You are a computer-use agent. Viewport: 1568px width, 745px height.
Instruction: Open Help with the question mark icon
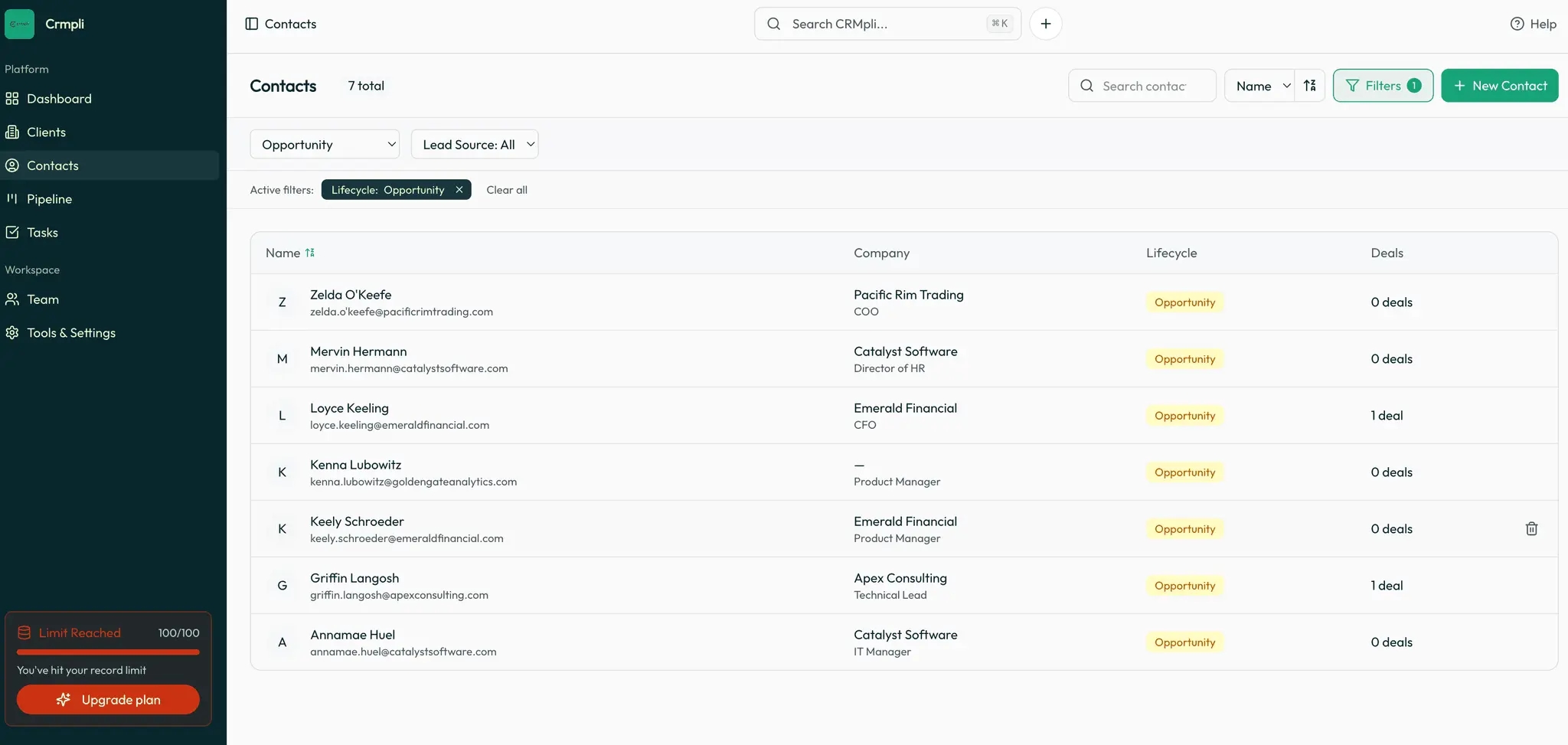point(1517,24)
